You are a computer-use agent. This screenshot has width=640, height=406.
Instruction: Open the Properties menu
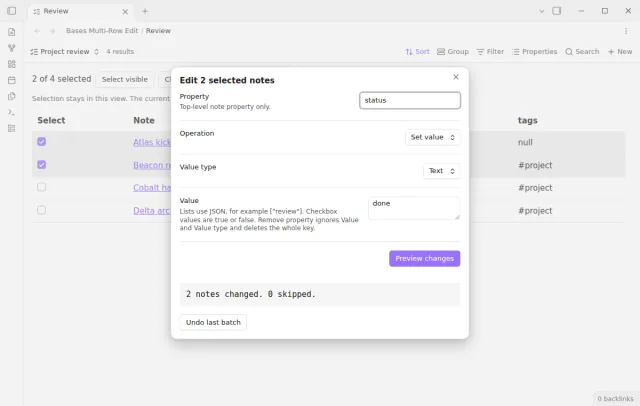pos(535,52)
